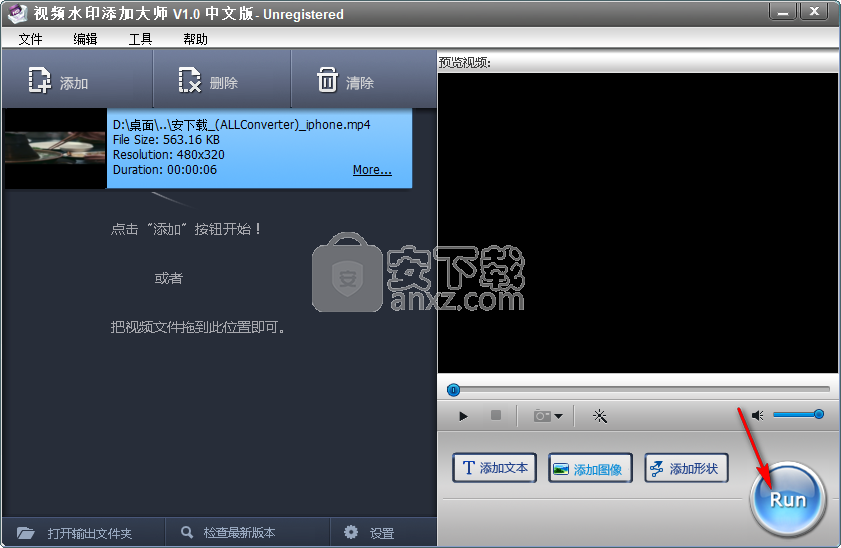This screenshot has height=548, width=841.
Task: Open the 文件 menu
Action: 30,39
